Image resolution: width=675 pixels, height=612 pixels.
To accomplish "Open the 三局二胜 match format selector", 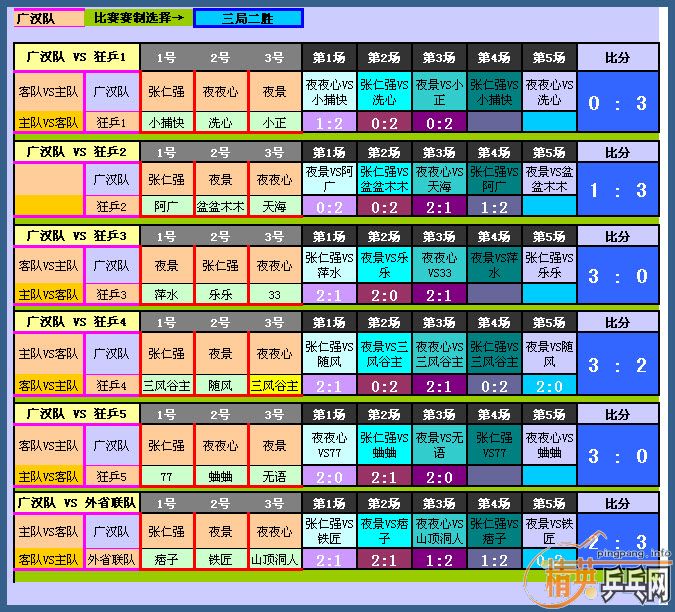I will (248, 19).
